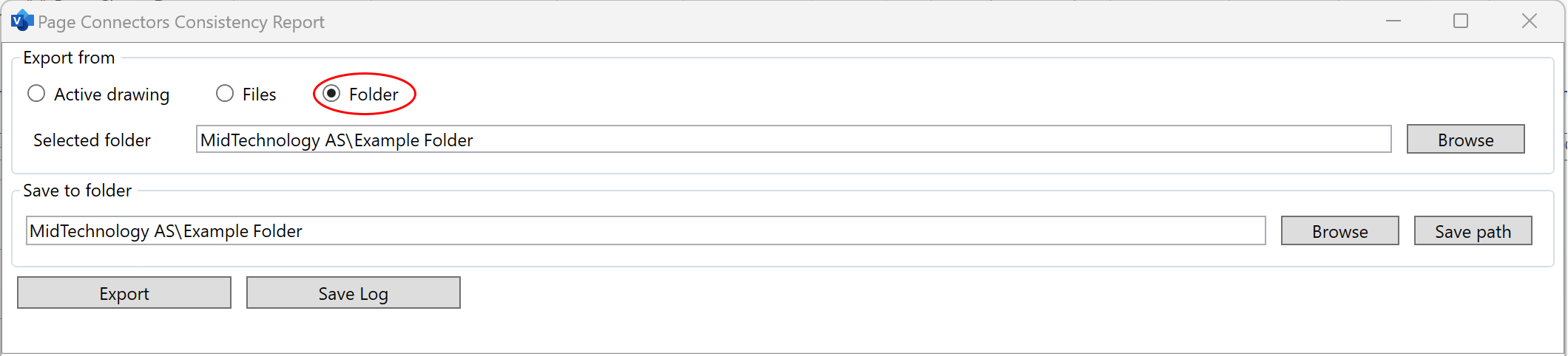
Task: Click the 'Page Connectors Consistency Report' title text
Action: pos(181,22)
